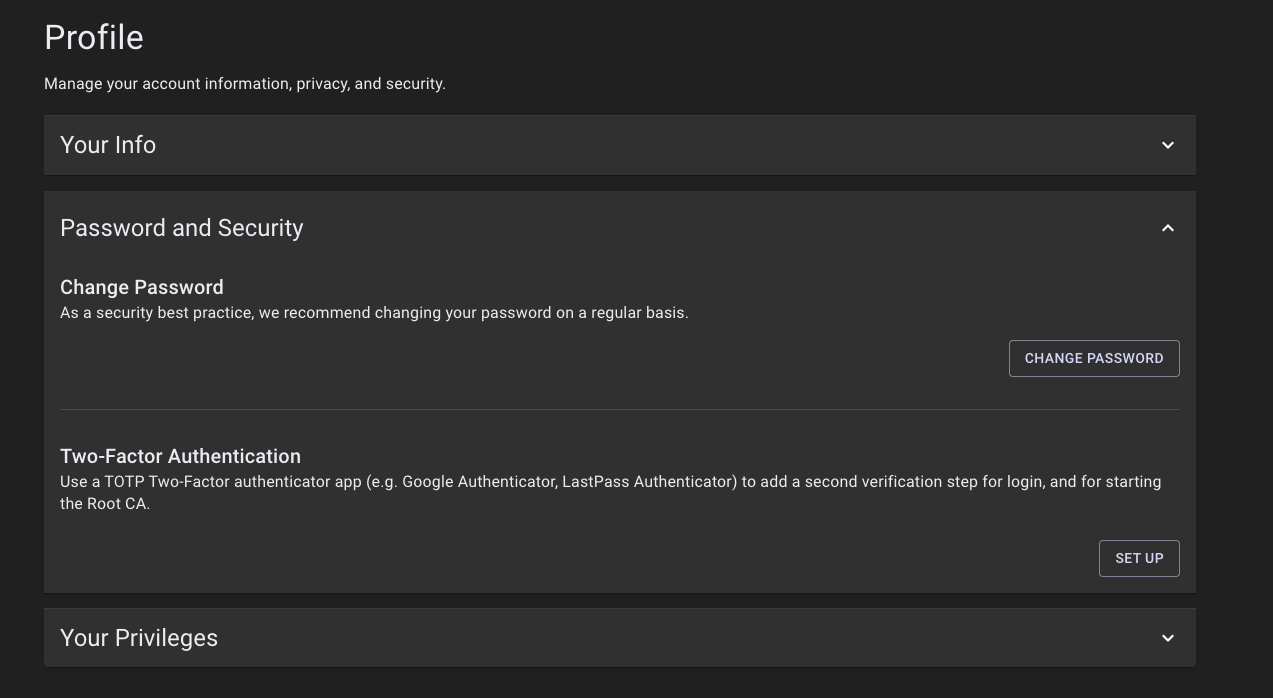The image size is (1273, 698).
Task: Click the Profile page heading
Action: tap(94, 38)
